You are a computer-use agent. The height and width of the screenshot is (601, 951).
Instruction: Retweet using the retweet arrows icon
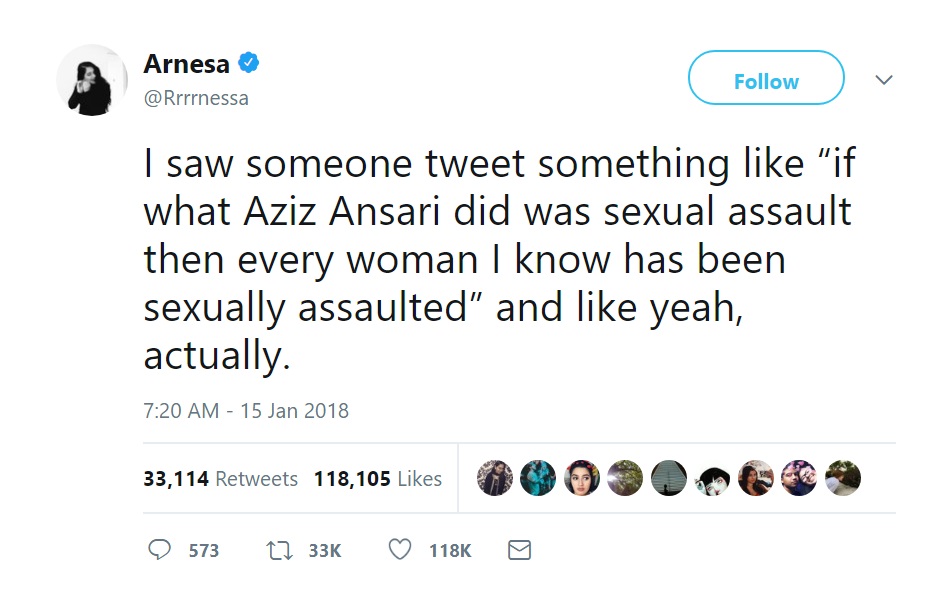[281, 550]
